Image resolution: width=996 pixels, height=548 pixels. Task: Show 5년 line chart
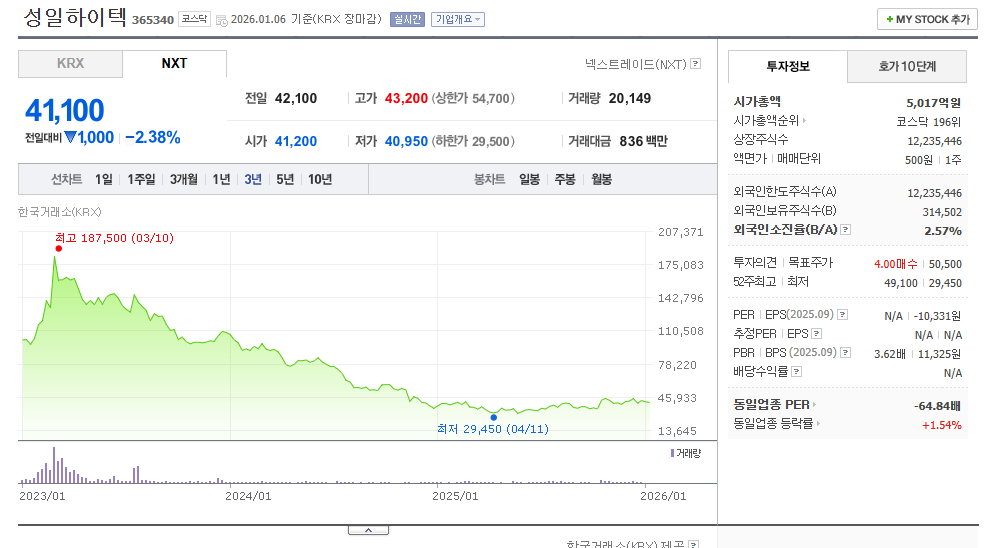(x=285, y=180)
